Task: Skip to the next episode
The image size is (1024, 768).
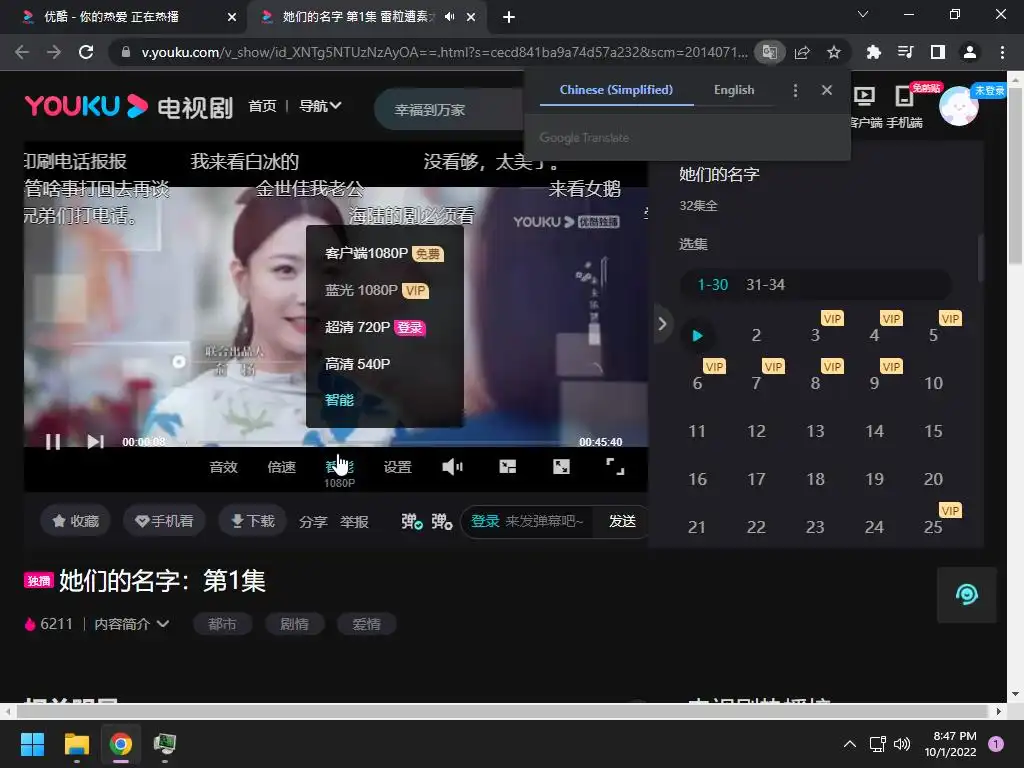Action: click(x=95, y=442)
